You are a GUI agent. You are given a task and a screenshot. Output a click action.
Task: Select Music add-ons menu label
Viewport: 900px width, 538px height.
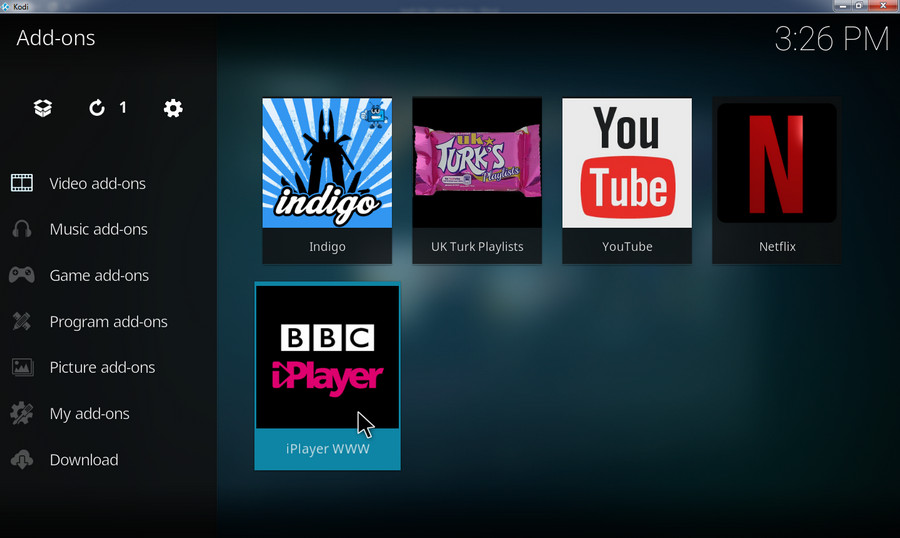click(98, 229)
